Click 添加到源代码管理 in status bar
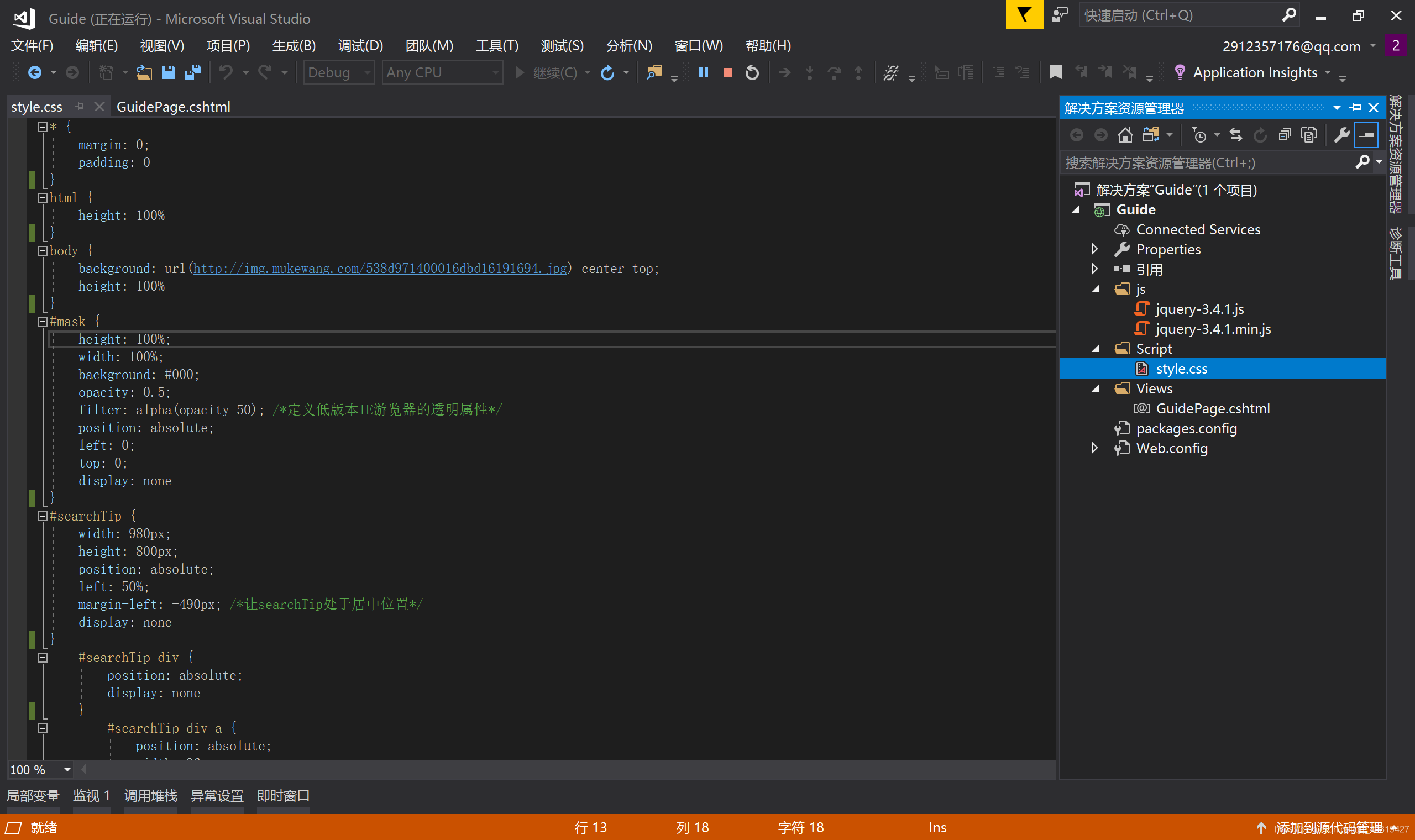Image resolution: width=1415 pixels, height=840 pixels. click(x=1328, y=827)
